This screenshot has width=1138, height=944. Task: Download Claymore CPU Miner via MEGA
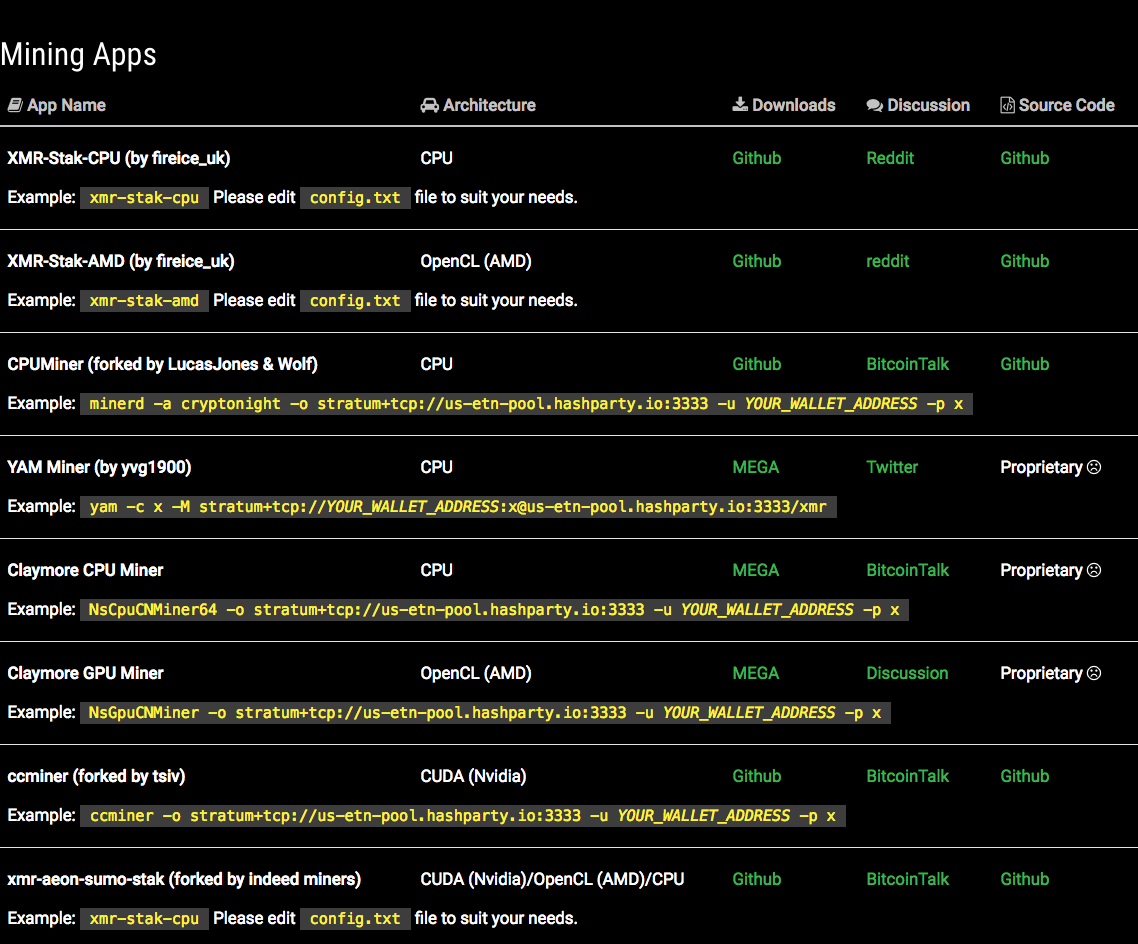click(x=755, y=570)
